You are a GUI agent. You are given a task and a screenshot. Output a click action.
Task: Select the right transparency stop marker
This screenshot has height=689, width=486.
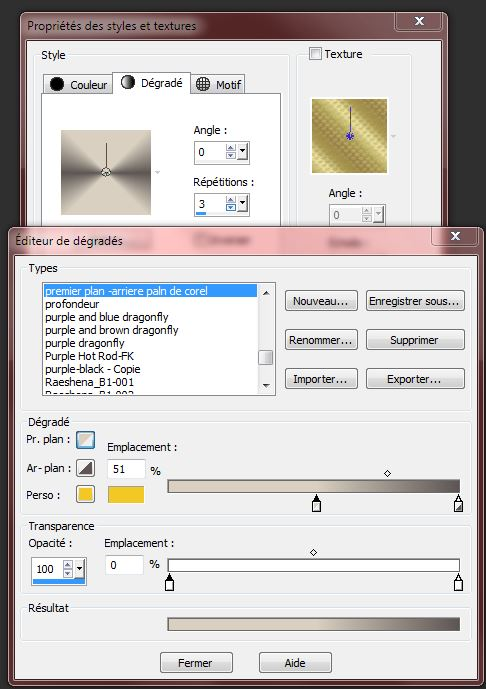[x=458, y=583]
